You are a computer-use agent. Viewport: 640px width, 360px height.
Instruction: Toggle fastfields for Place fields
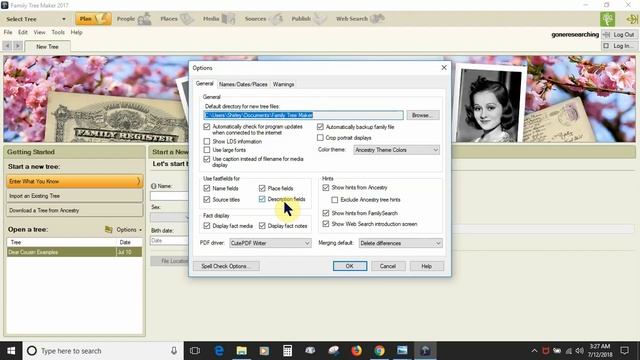coord(262,188)
